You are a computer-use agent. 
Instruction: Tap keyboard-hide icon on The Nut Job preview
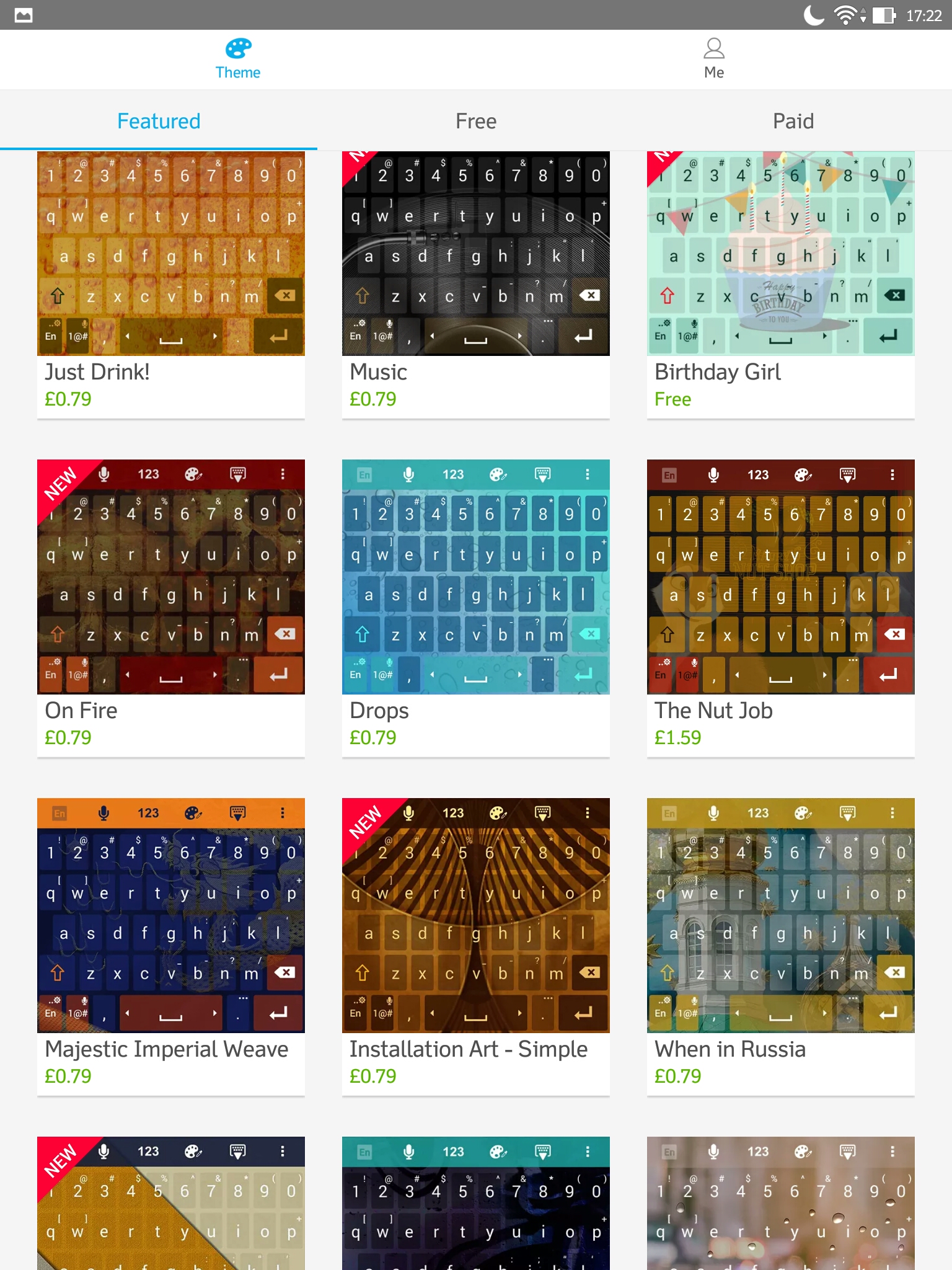pyautogui.click(x=847, y=474)
